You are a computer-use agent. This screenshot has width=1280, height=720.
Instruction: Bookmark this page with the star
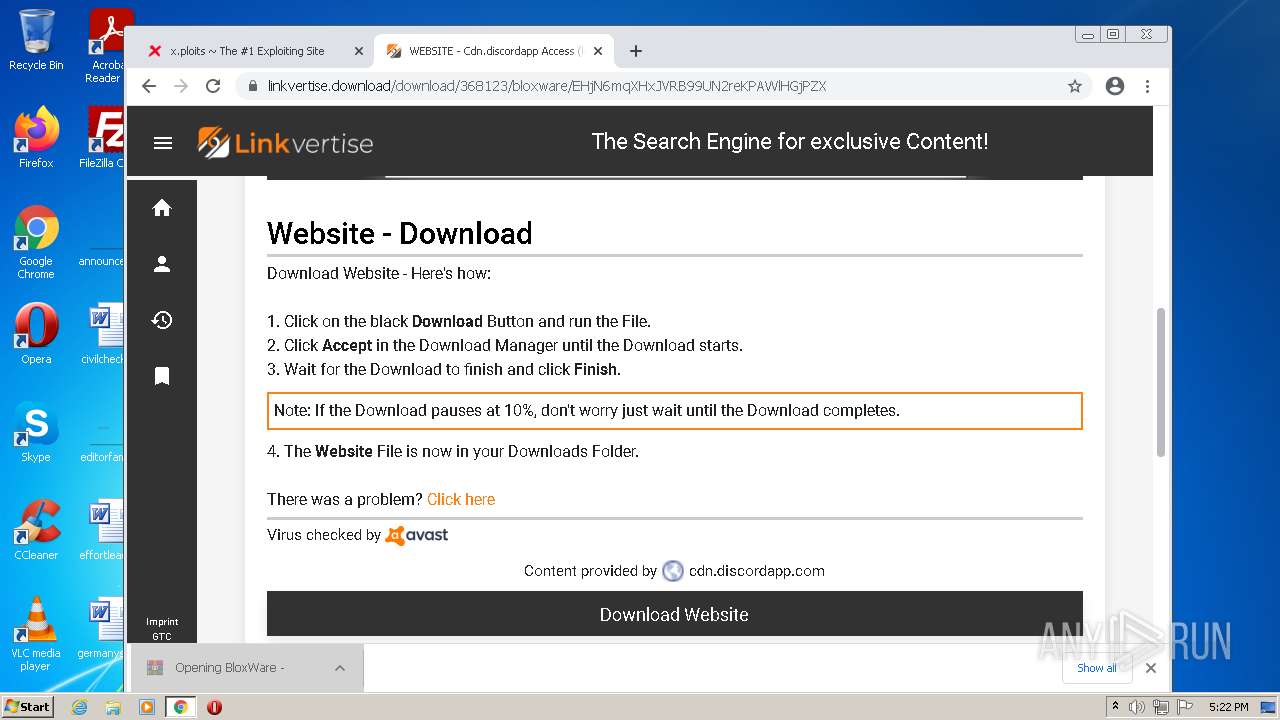point(1075,86)
